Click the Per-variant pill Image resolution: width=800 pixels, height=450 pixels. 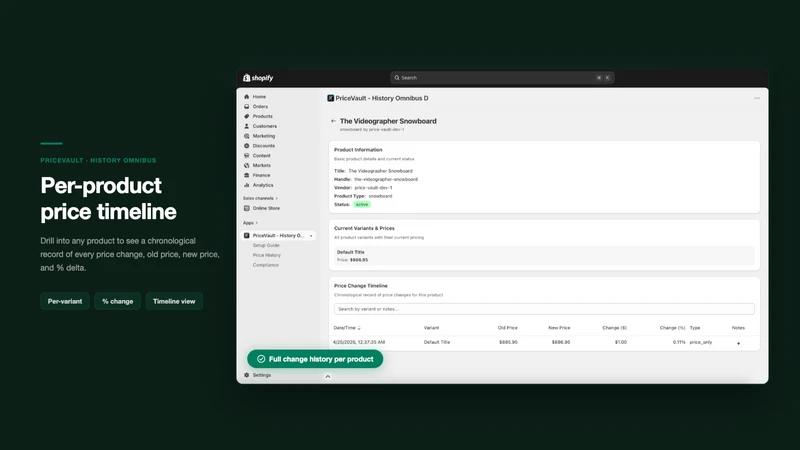pyautogui.click(x=65, y=302)
